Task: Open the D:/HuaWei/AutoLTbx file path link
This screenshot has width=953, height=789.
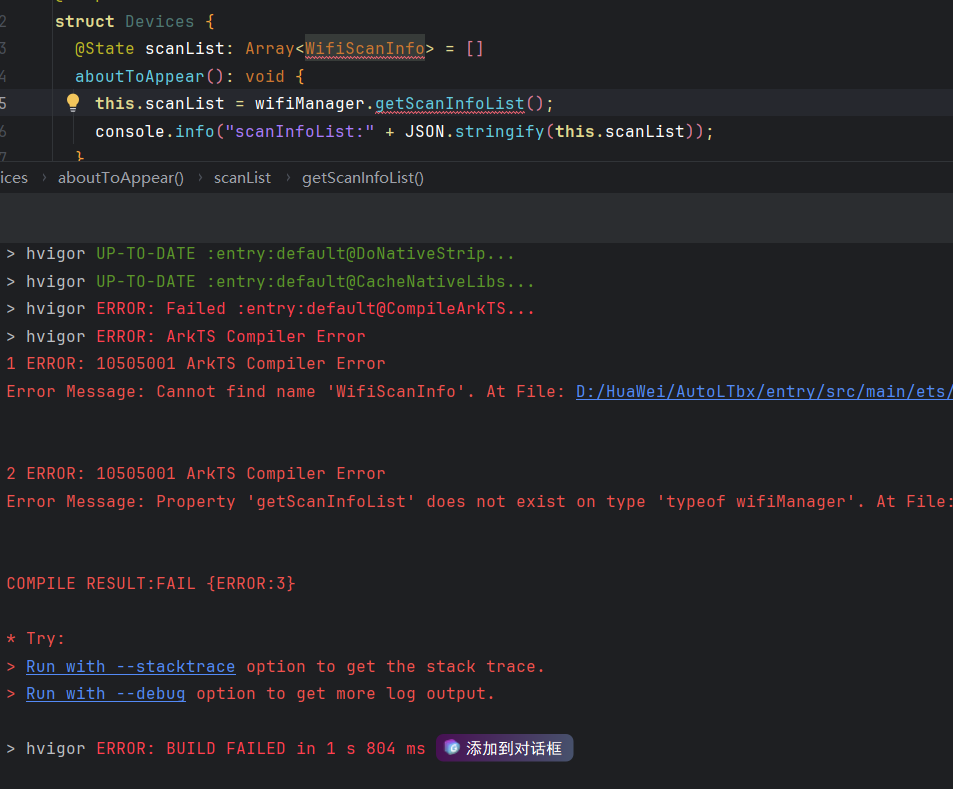Action: [x=763, y=391]
